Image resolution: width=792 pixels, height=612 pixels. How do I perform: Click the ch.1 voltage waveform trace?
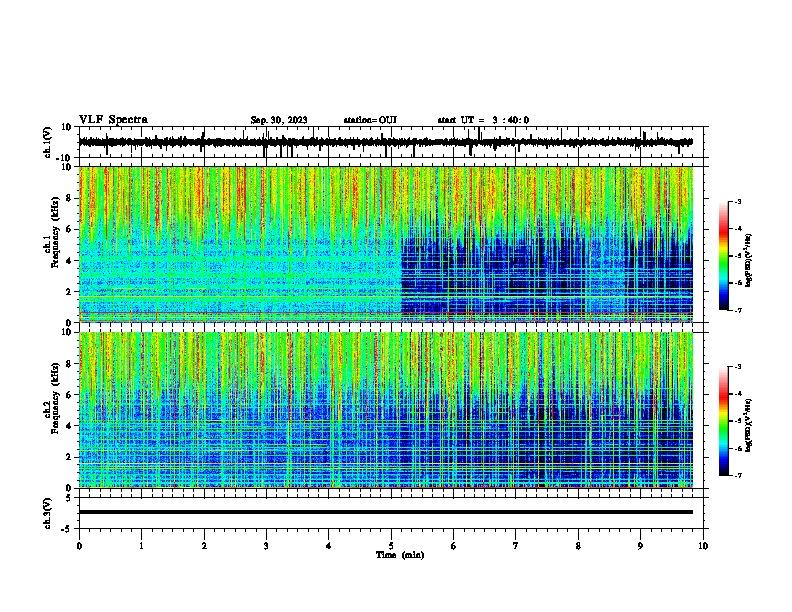click(x=386, y=142)
